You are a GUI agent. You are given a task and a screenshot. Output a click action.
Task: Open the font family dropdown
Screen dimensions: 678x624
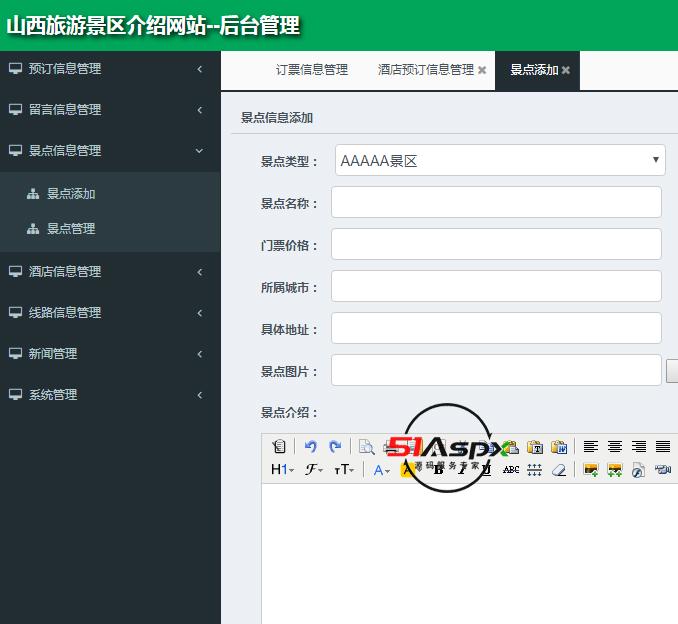(314, 470)
